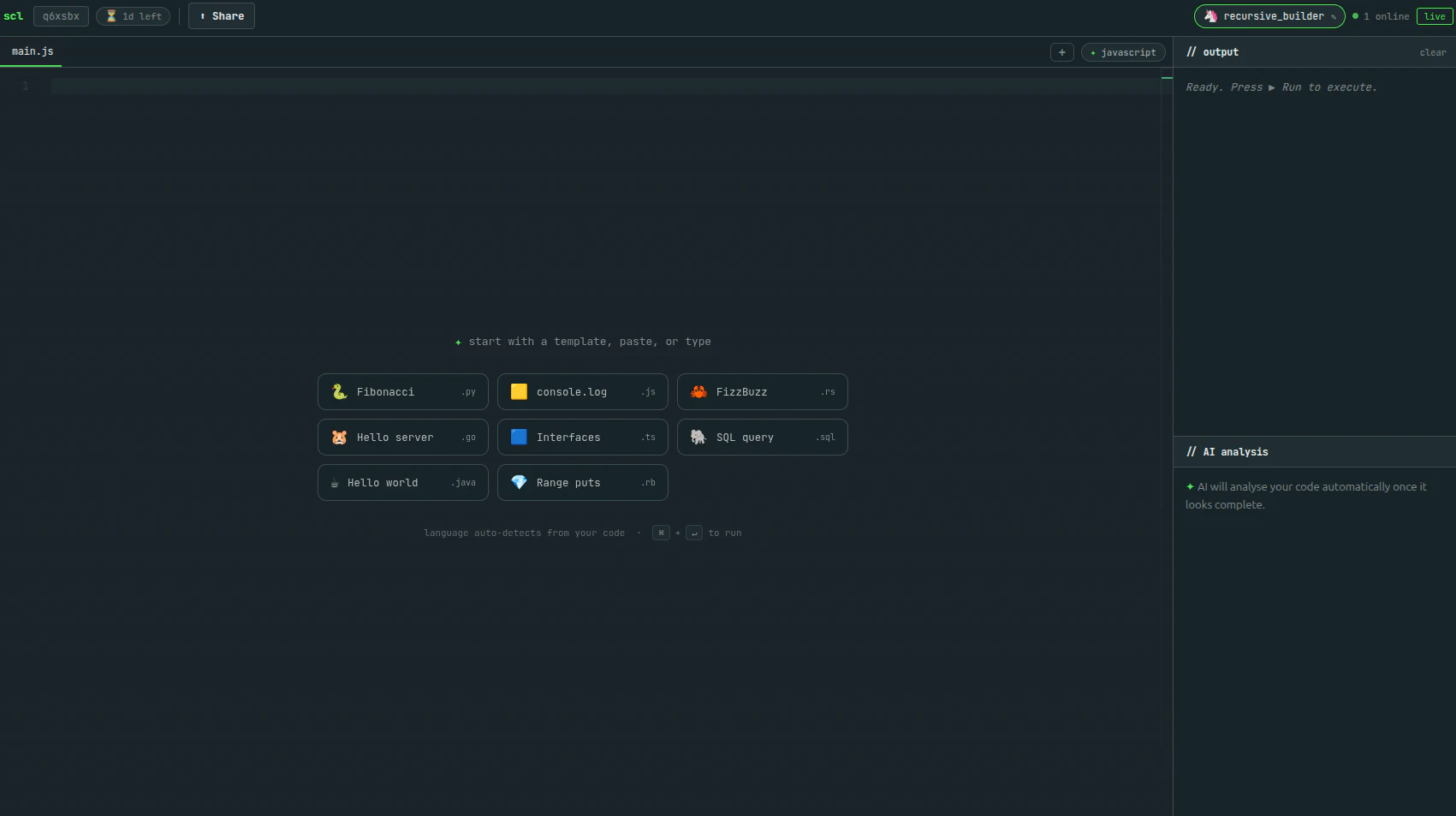Click the command key hint icon
The width and height of the screenshot is (1456, 816).
(661, 533)
